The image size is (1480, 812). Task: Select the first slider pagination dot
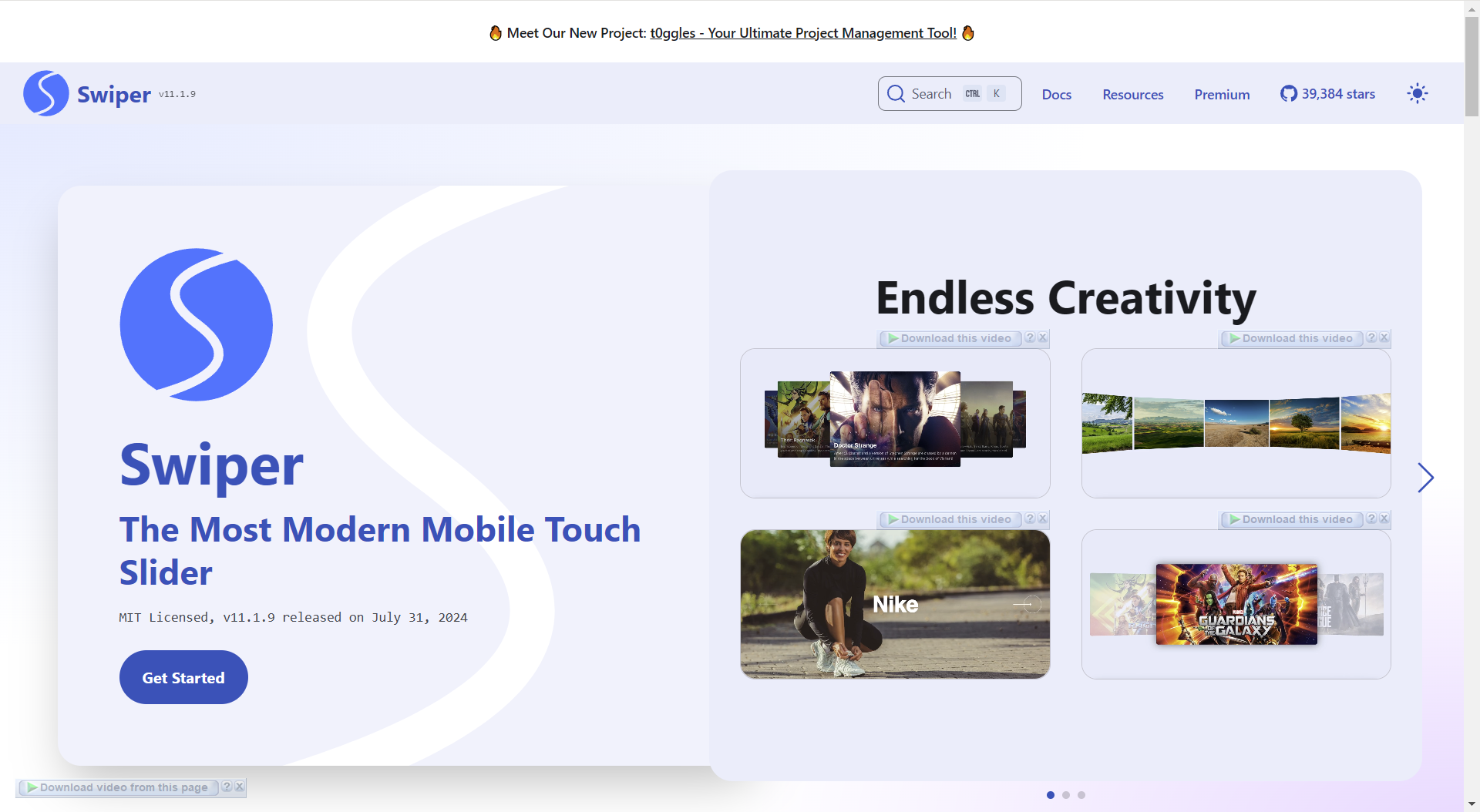coord(1050,795)
